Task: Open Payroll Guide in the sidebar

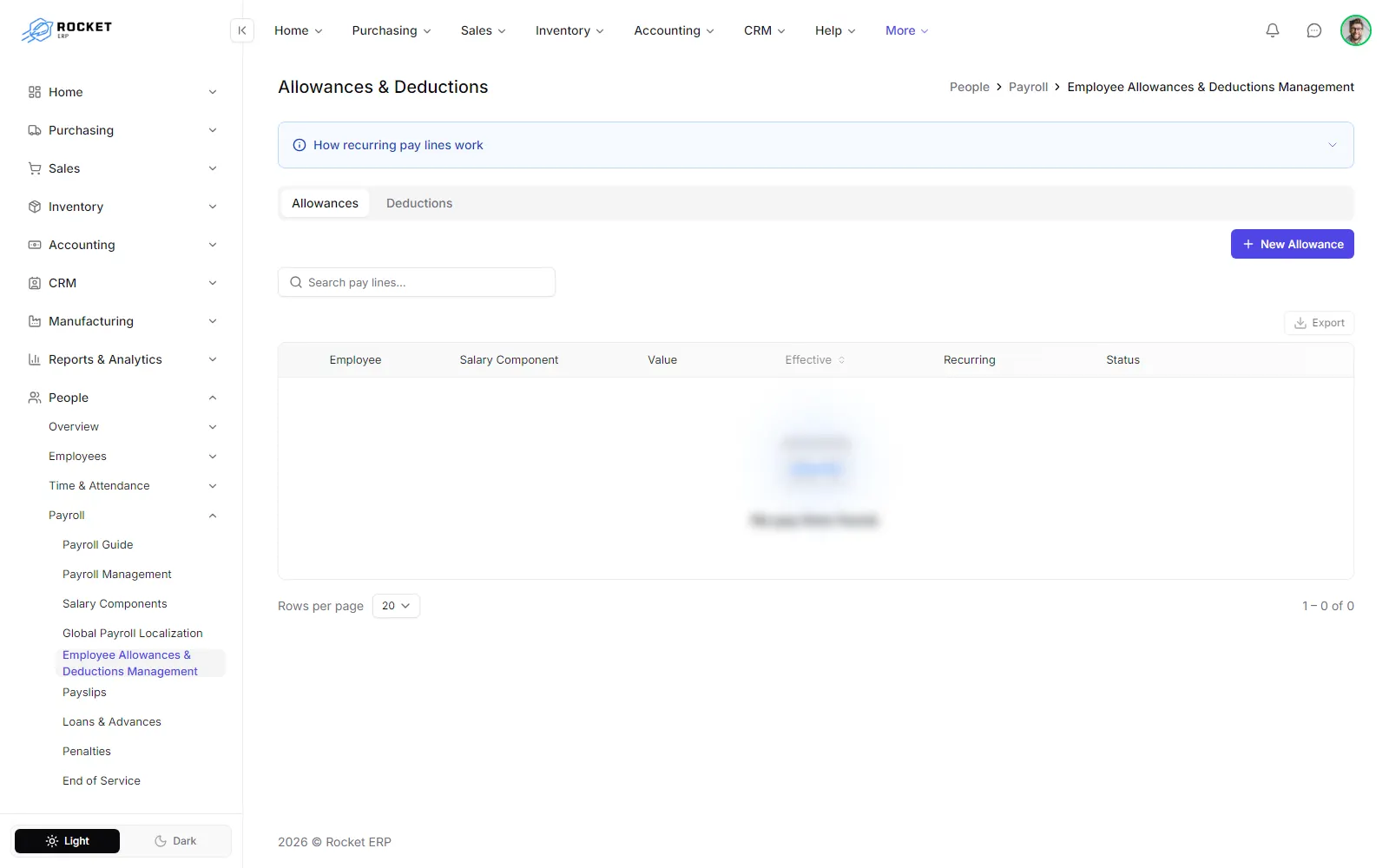Action: point(98,545)
